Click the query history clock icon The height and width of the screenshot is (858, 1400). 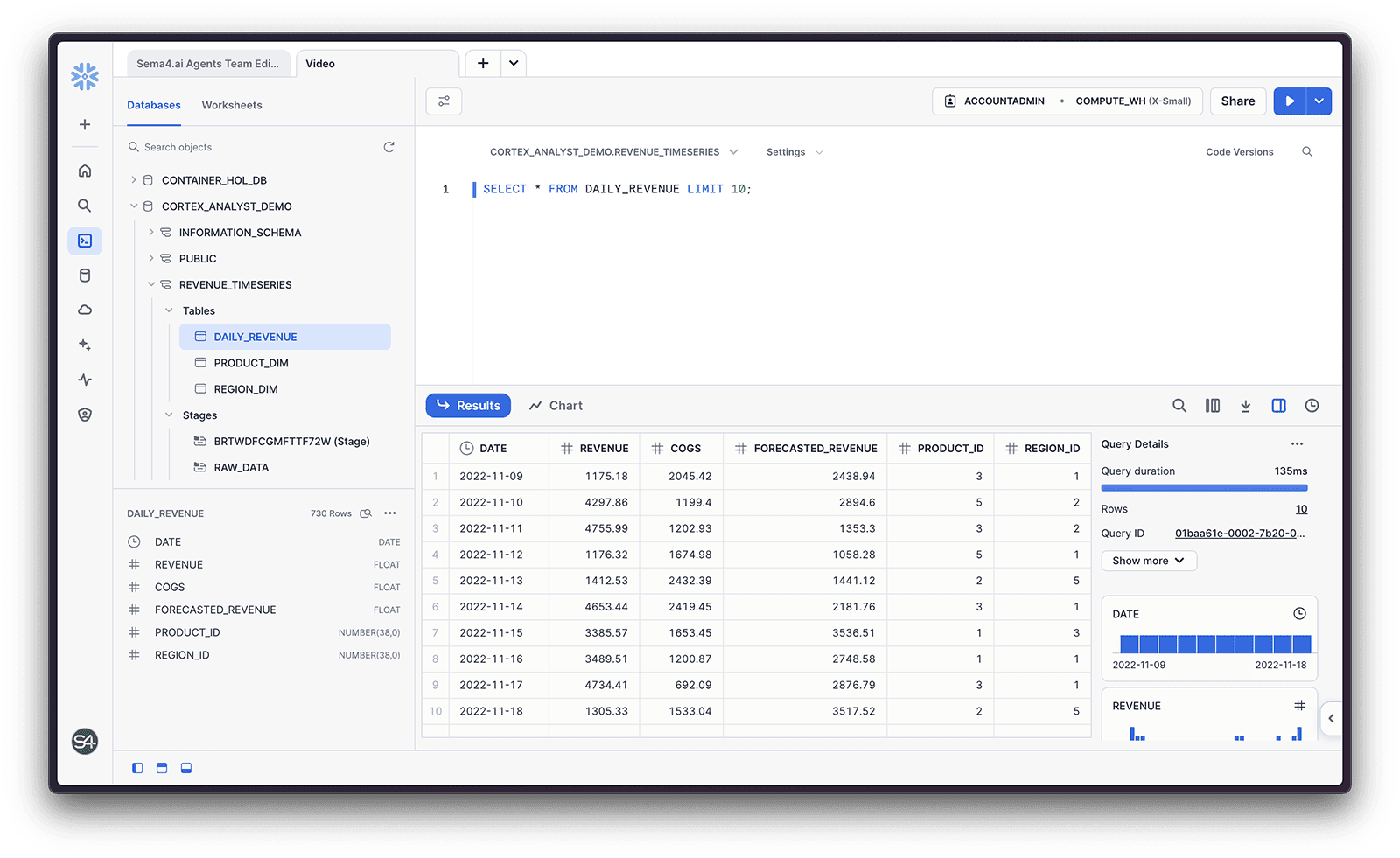point(1311,405)
